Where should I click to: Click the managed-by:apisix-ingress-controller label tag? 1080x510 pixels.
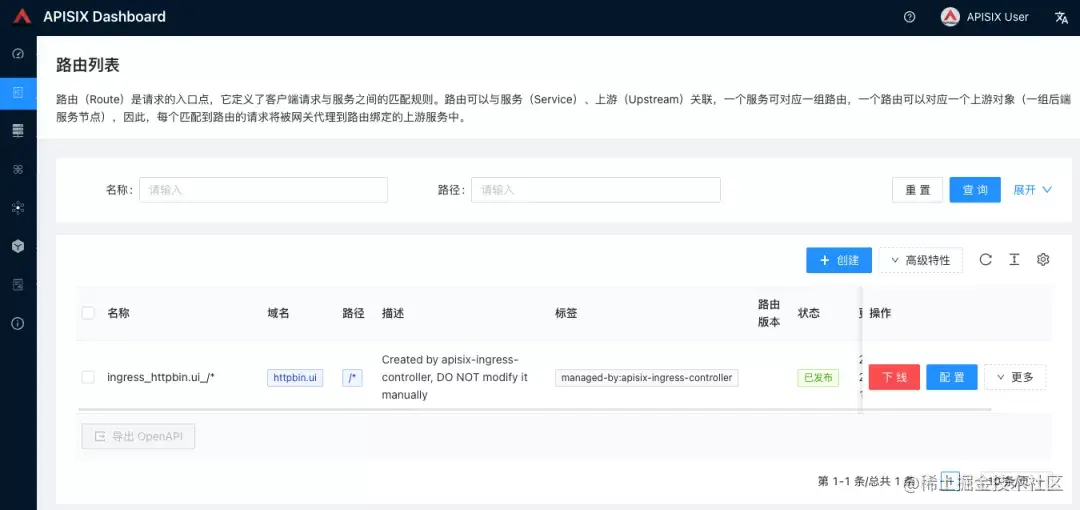click(x=647, y=378)
